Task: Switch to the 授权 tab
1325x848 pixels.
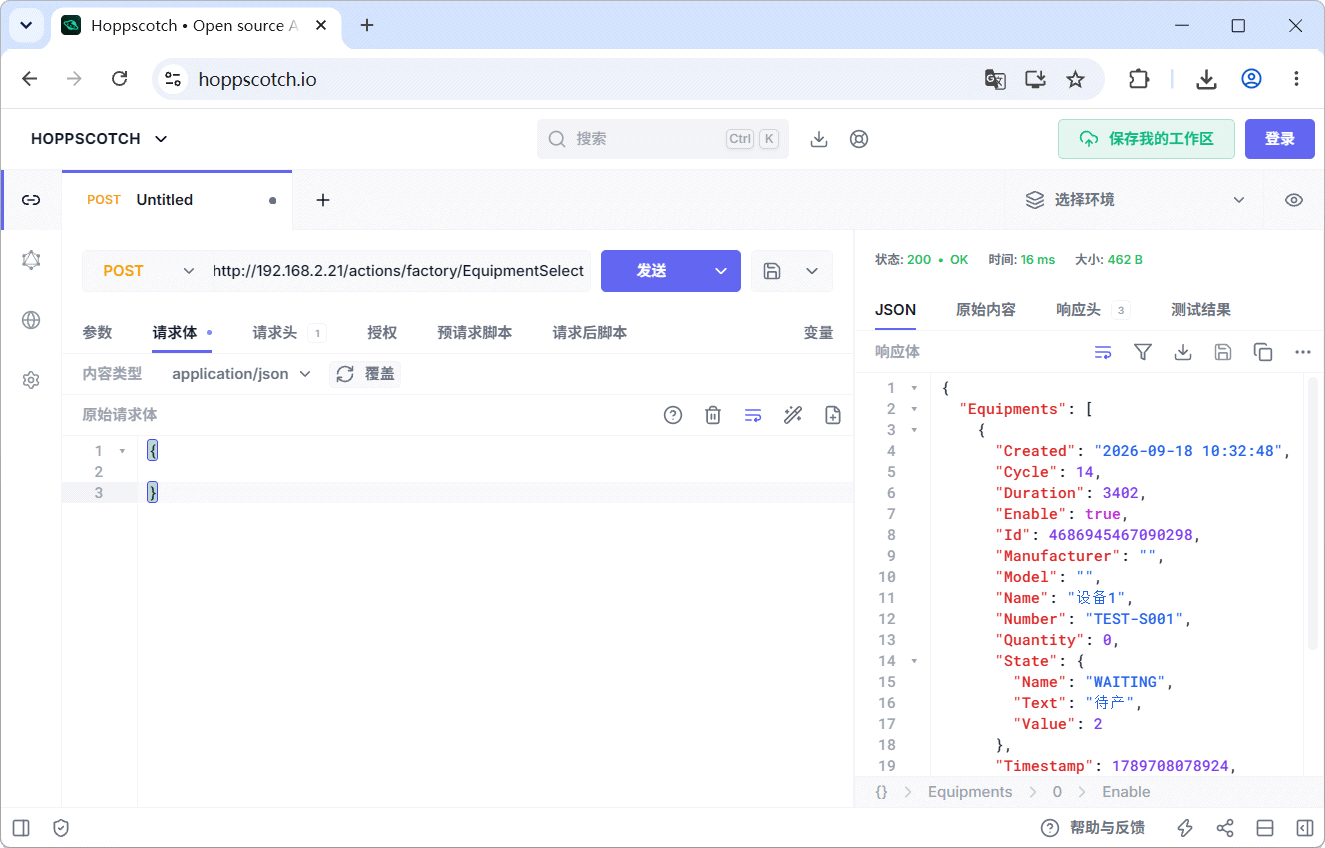Action: click(x=382, y=333)
